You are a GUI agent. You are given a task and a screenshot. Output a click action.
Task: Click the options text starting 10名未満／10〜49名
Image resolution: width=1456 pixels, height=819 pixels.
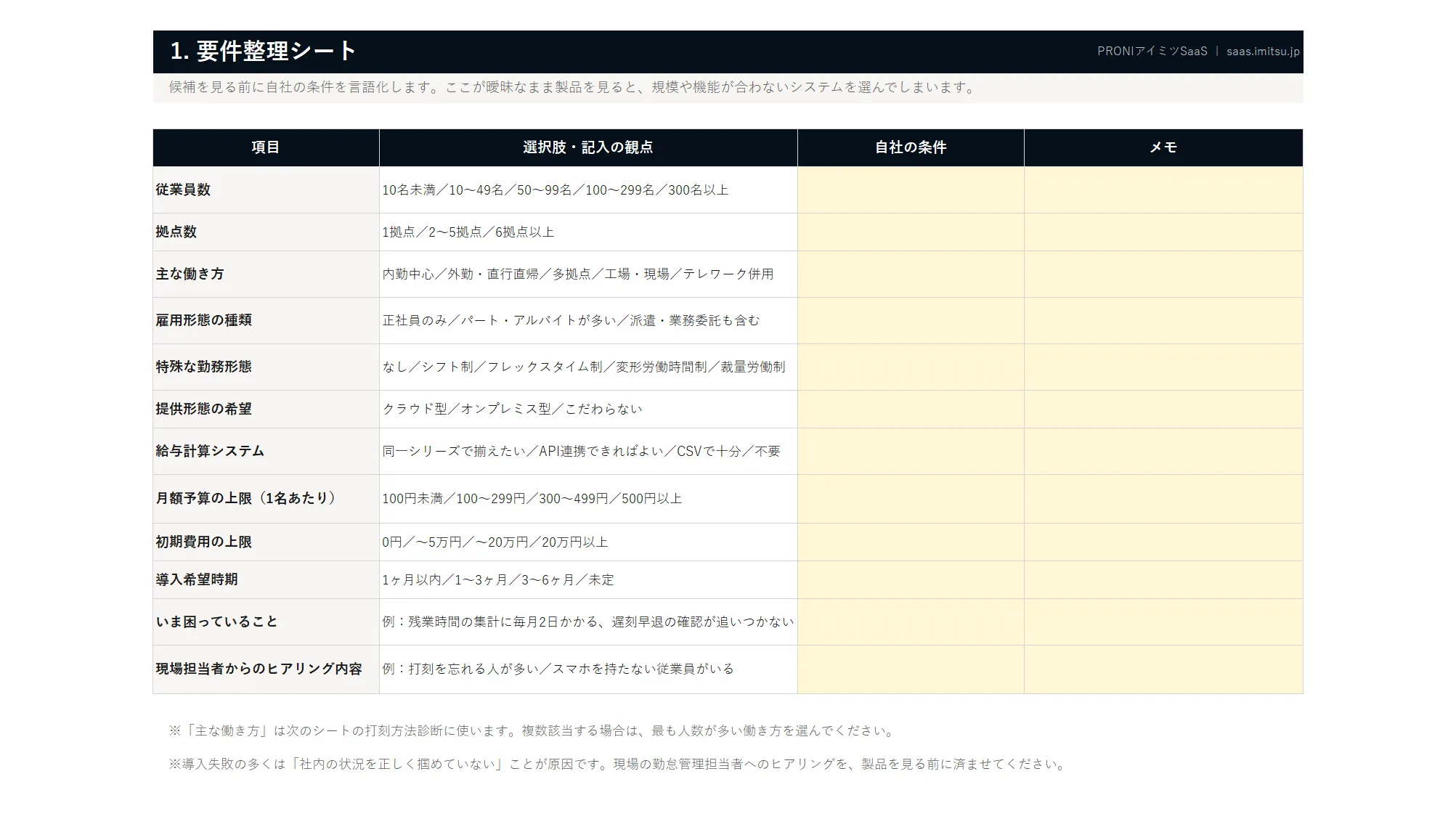point(556,190)
